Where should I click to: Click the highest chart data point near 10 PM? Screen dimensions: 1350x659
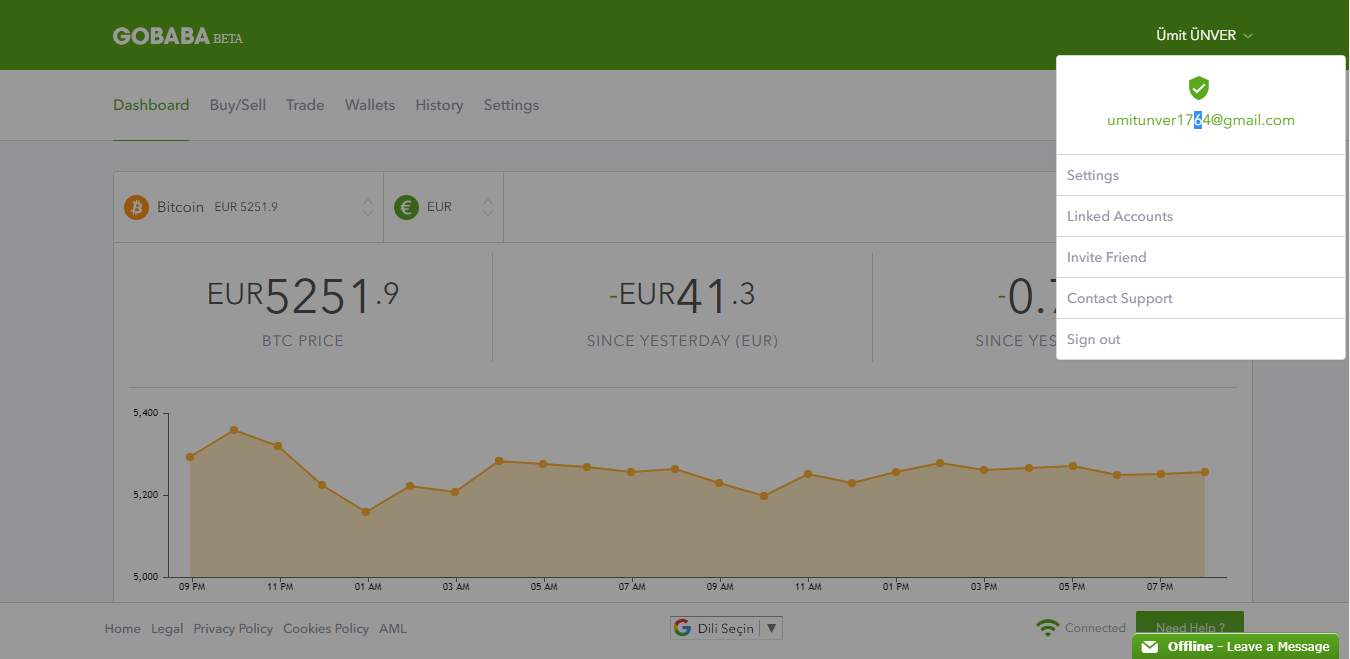coord(234,430)
